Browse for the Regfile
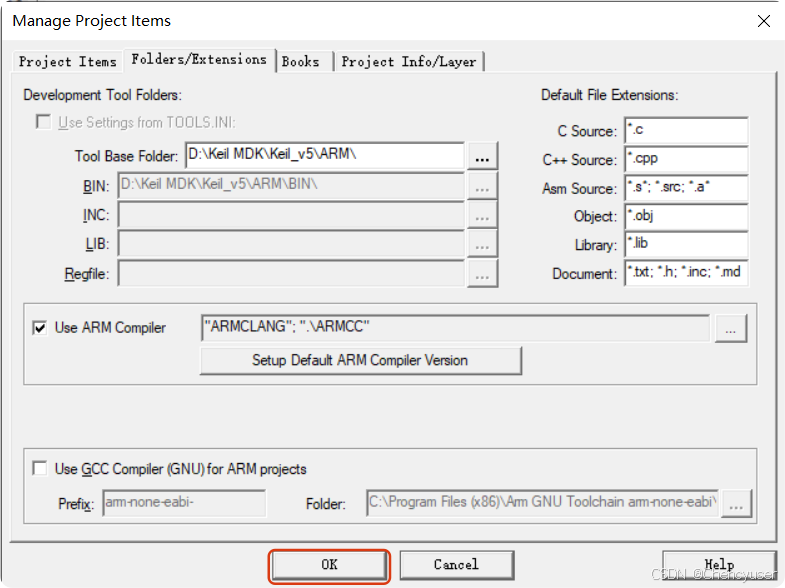This screenshot has width=785, height=588. tap(482, 274)
